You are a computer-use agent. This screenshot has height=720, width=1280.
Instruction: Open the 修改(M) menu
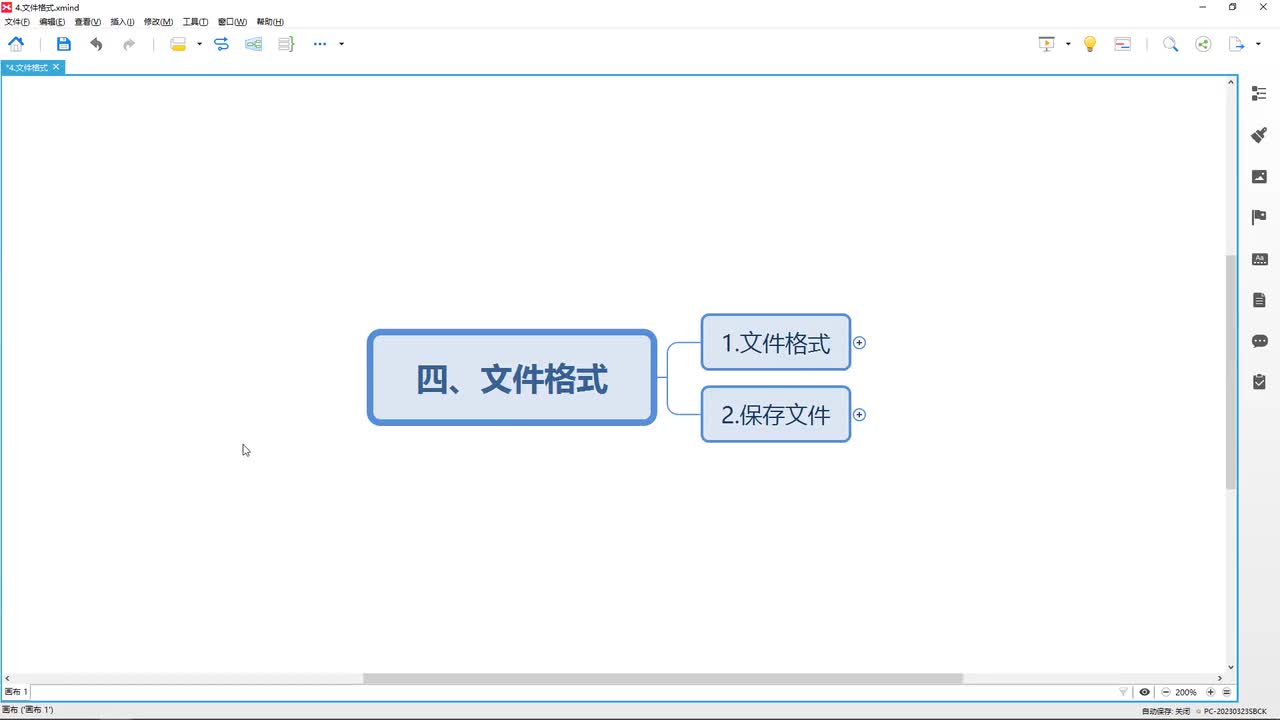click(158, 22)
